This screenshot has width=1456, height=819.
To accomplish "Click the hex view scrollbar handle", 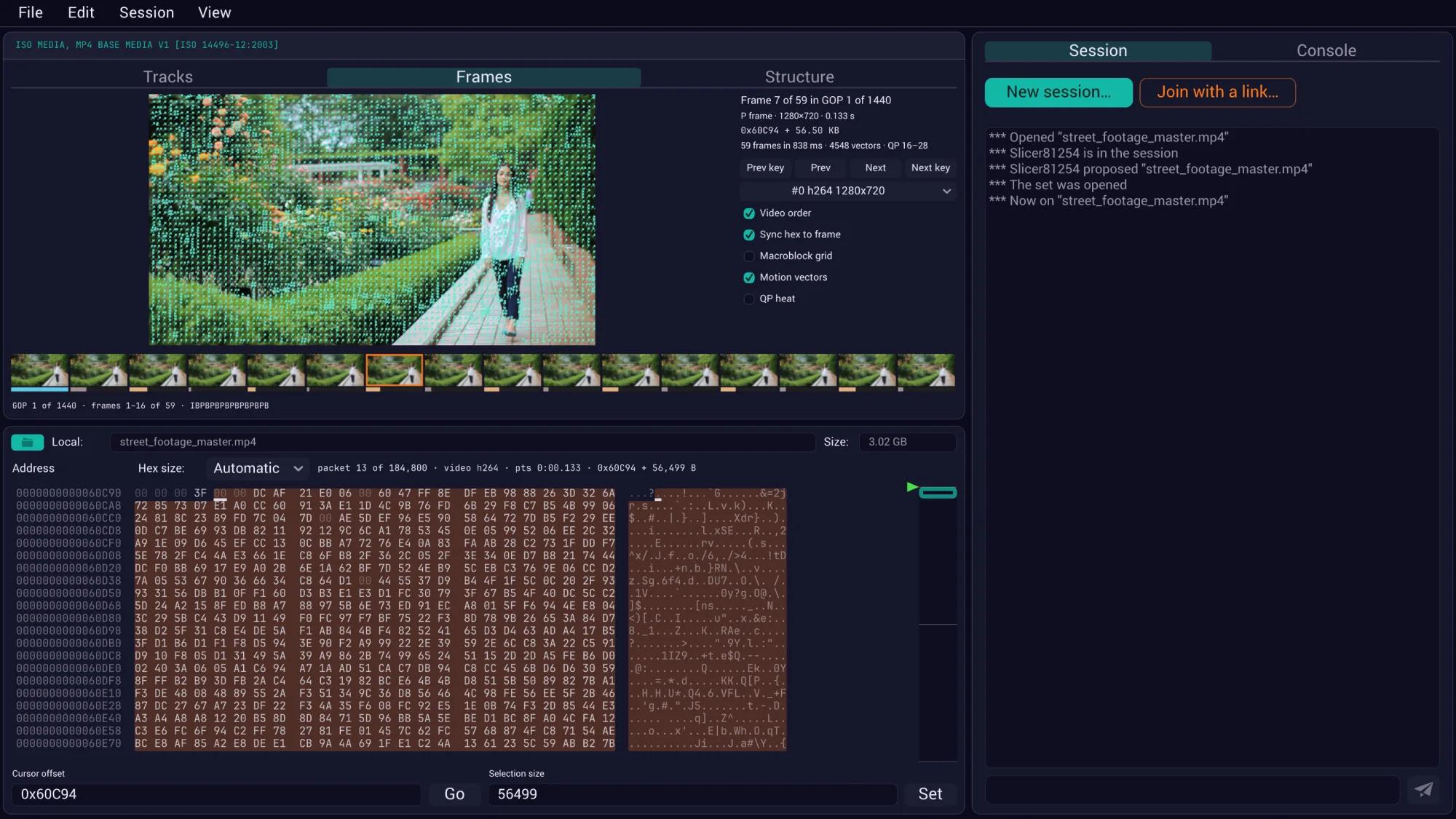I will pyautogui.click(x=937, y=493).
